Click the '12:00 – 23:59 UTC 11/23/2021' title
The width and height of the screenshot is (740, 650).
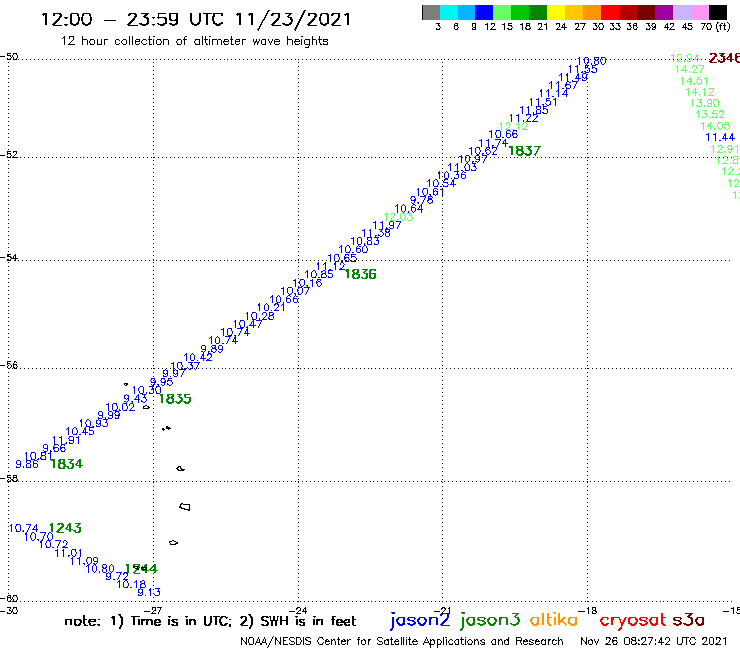click(196, 20)
